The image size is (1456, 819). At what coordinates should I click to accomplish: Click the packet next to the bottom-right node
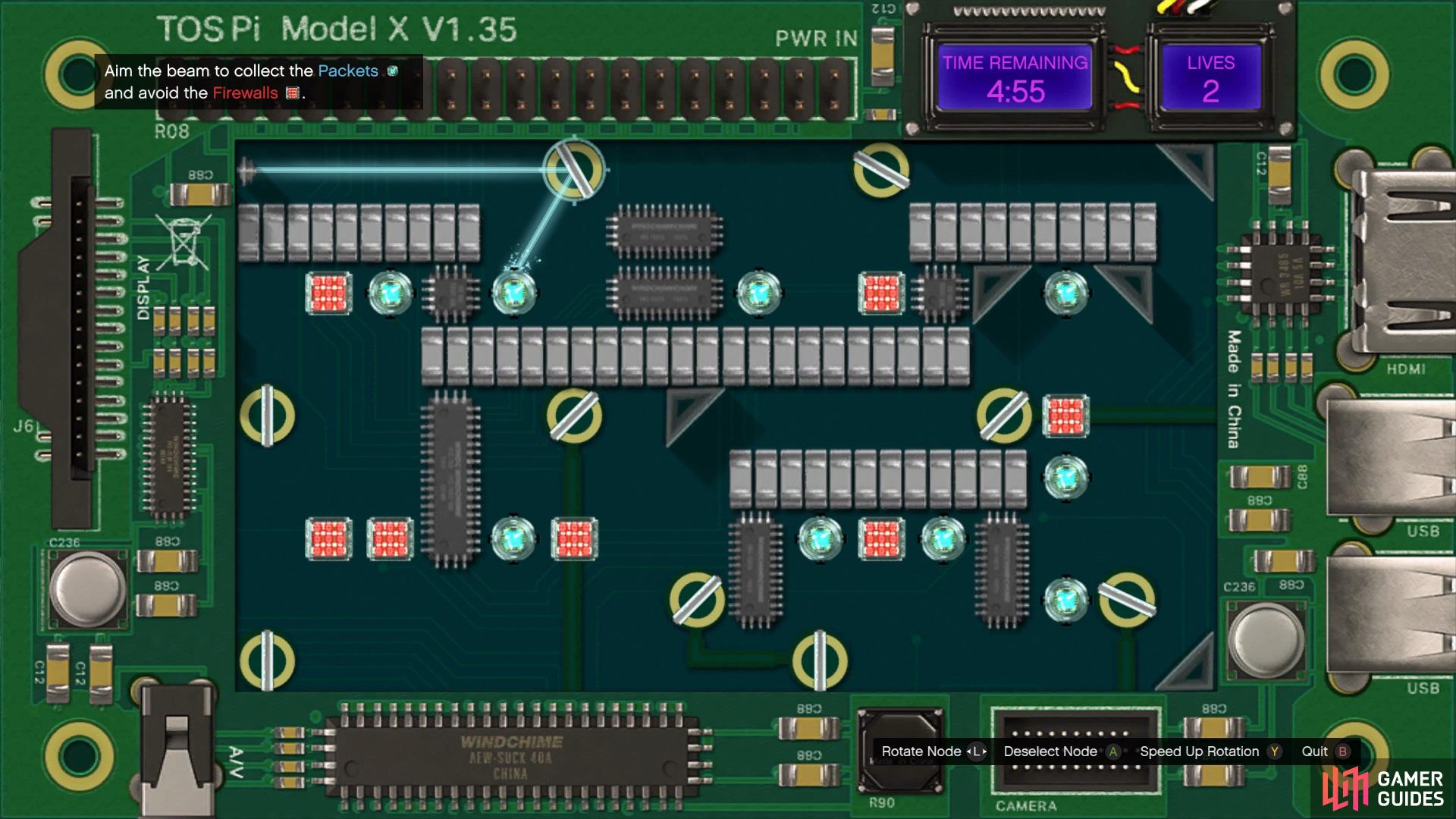(x=1065, y=600)
